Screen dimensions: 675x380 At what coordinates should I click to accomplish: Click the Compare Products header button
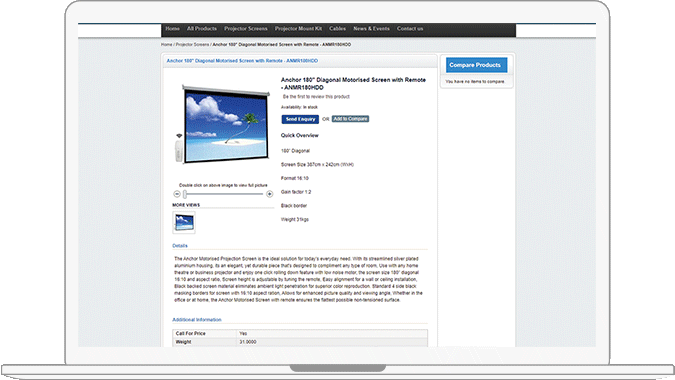click(x=476, y=65)
